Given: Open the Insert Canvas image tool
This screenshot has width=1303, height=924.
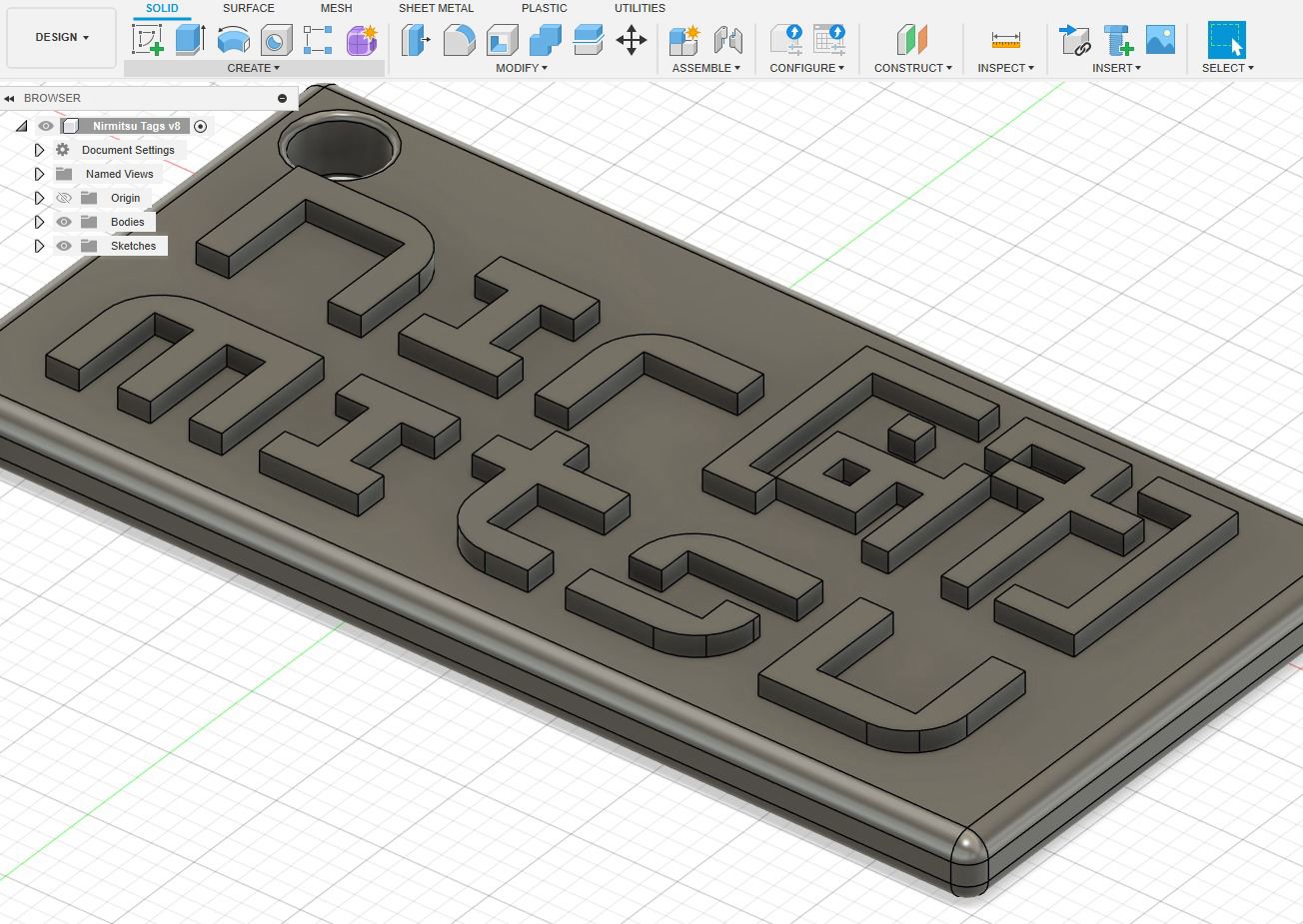Looking at the screenshot, I should (1160, 40).
